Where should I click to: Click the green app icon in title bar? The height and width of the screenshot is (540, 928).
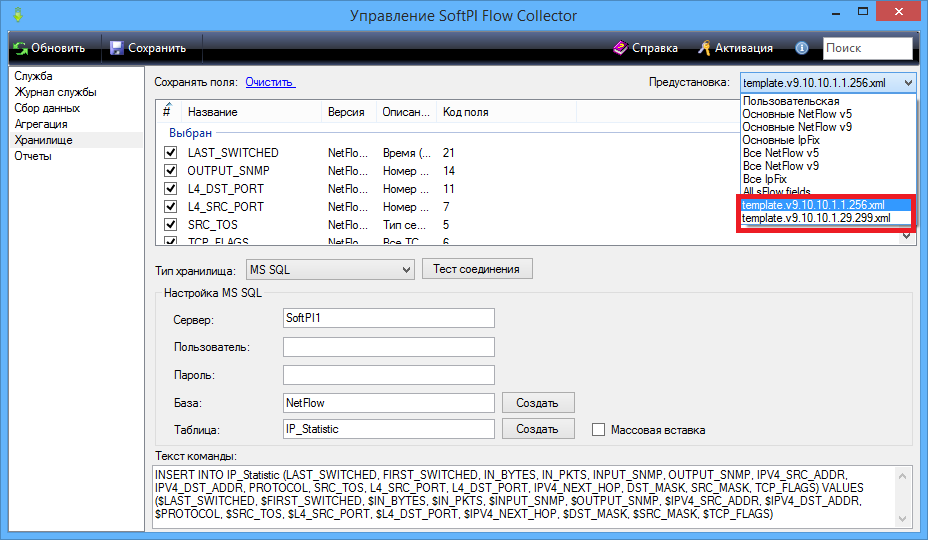(18, 14)
